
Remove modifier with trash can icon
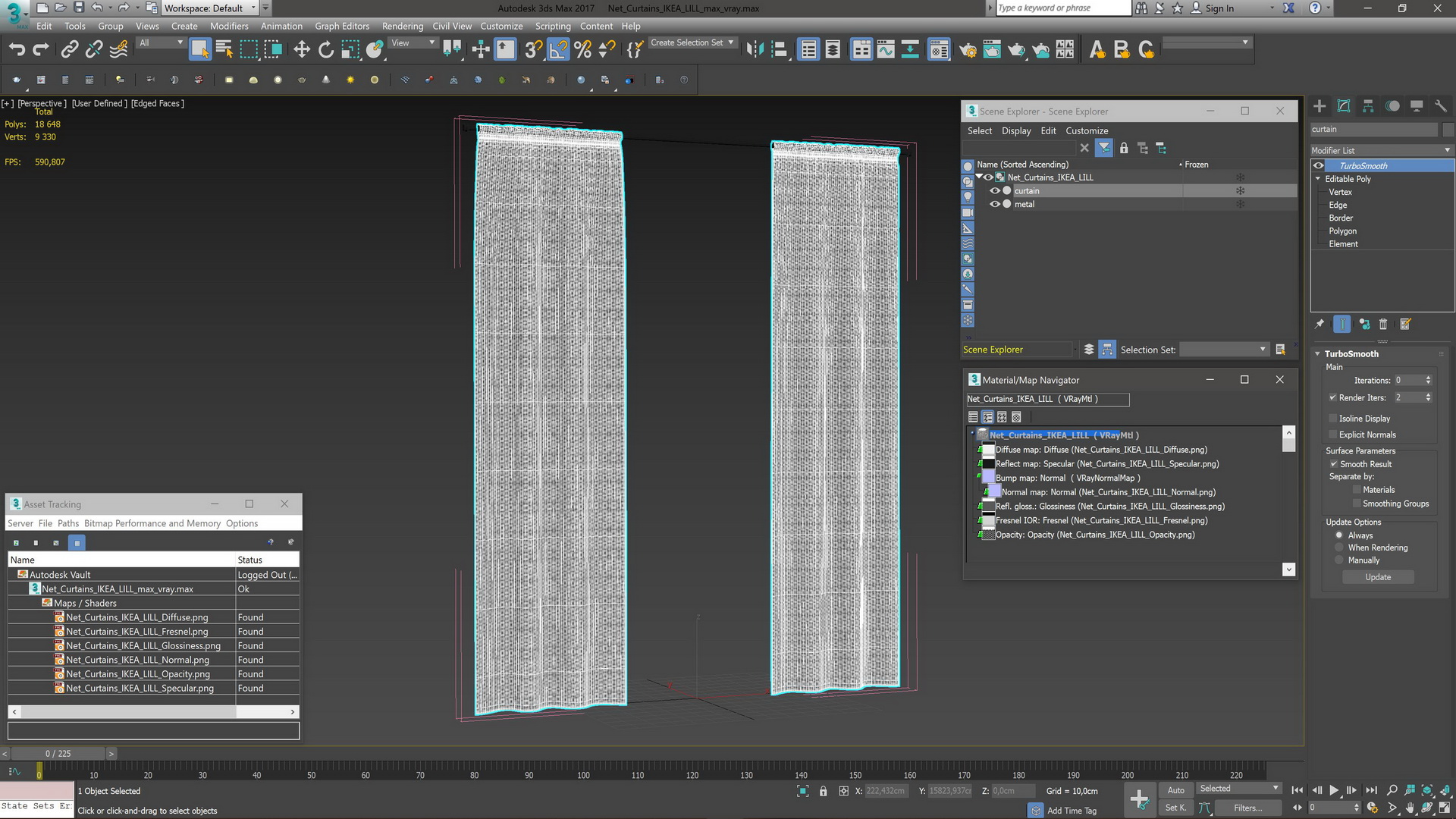tap(1383, 325)
